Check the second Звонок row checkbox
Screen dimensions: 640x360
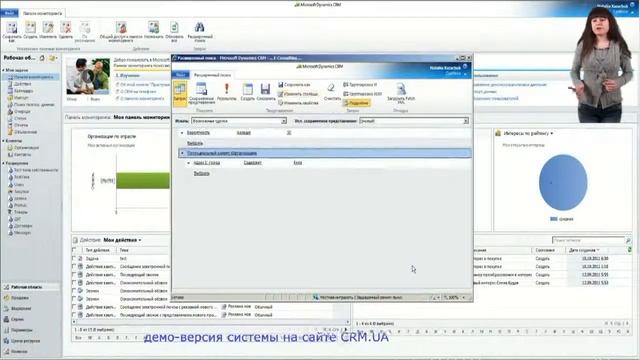coord(74,299)
